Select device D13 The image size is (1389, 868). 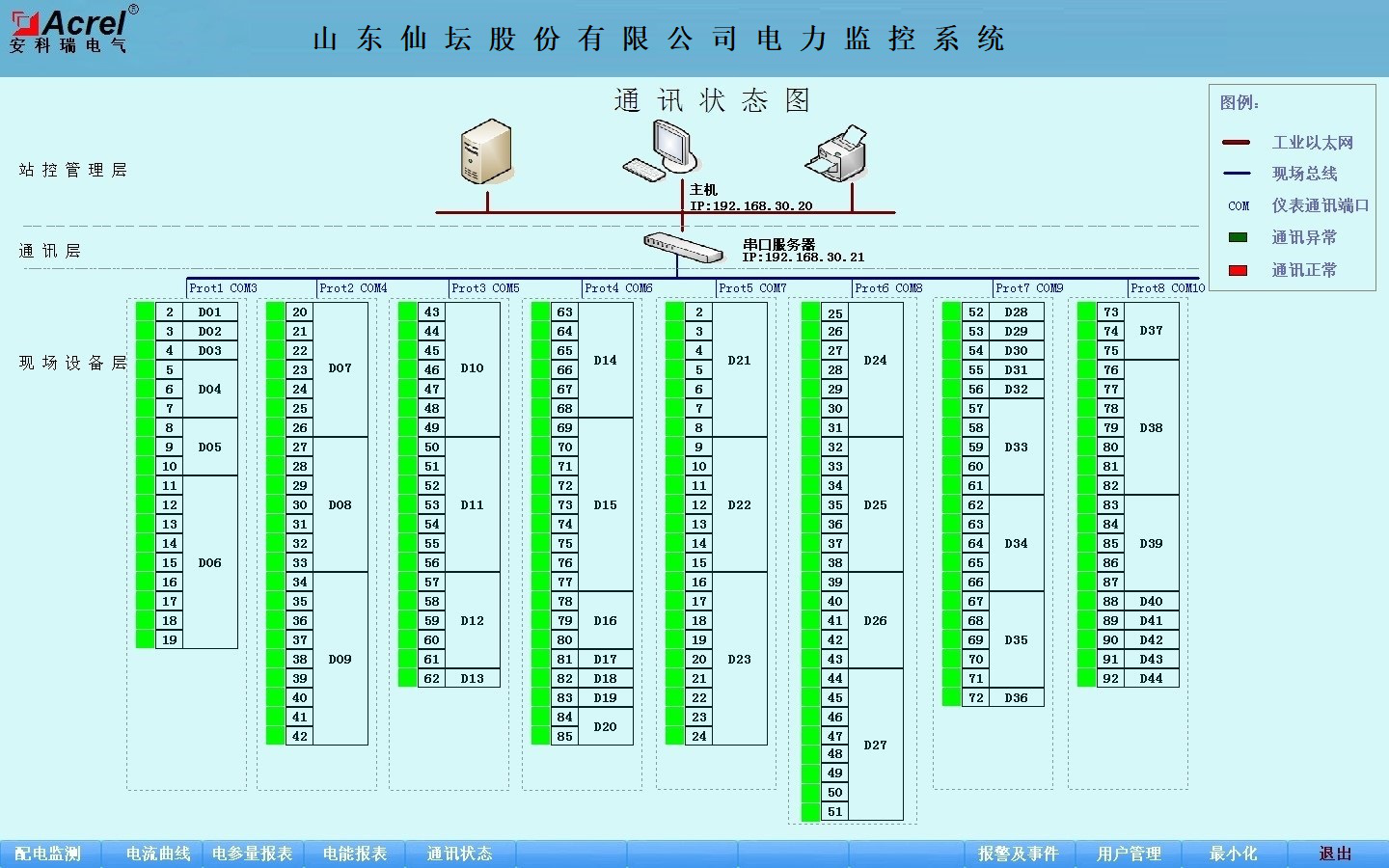tap(473, 679)
